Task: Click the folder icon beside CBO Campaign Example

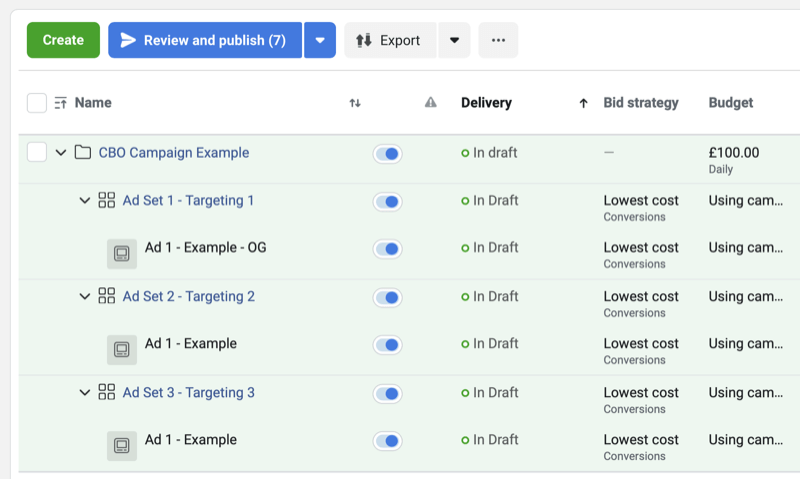Action: (x=83, y=153)
